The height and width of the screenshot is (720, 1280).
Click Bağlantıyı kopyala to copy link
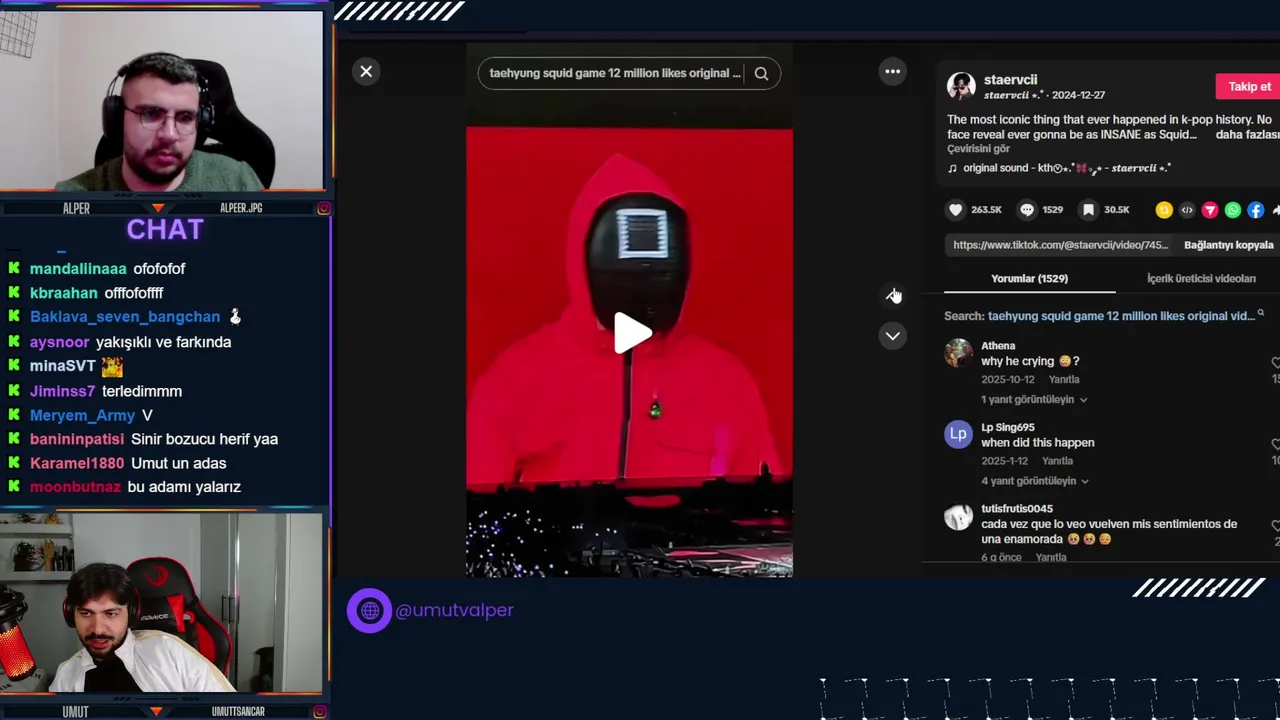(1228, 245)
